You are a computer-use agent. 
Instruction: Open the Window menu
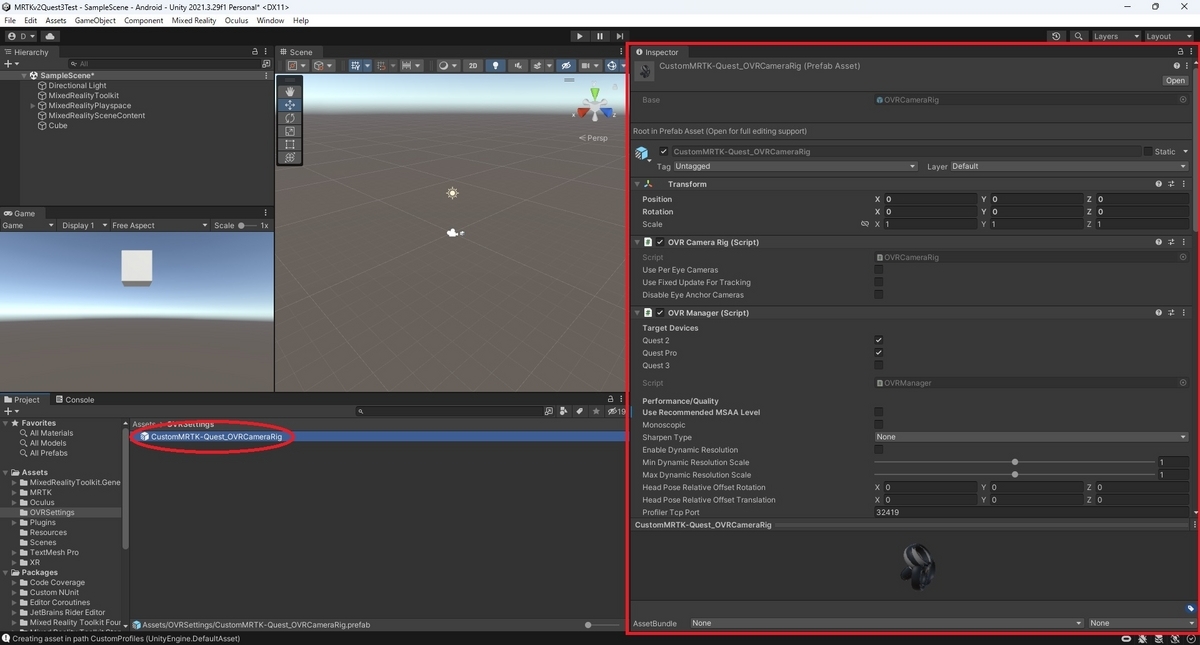[x=270, y=20]
